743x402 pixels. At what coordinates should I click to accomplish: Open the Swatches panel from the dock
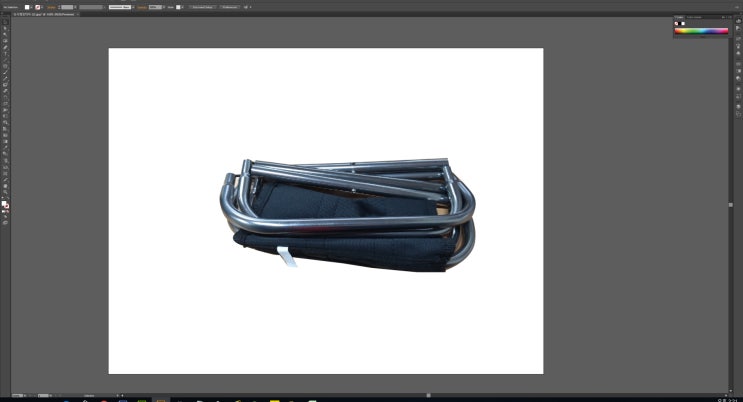click(738, 39)
